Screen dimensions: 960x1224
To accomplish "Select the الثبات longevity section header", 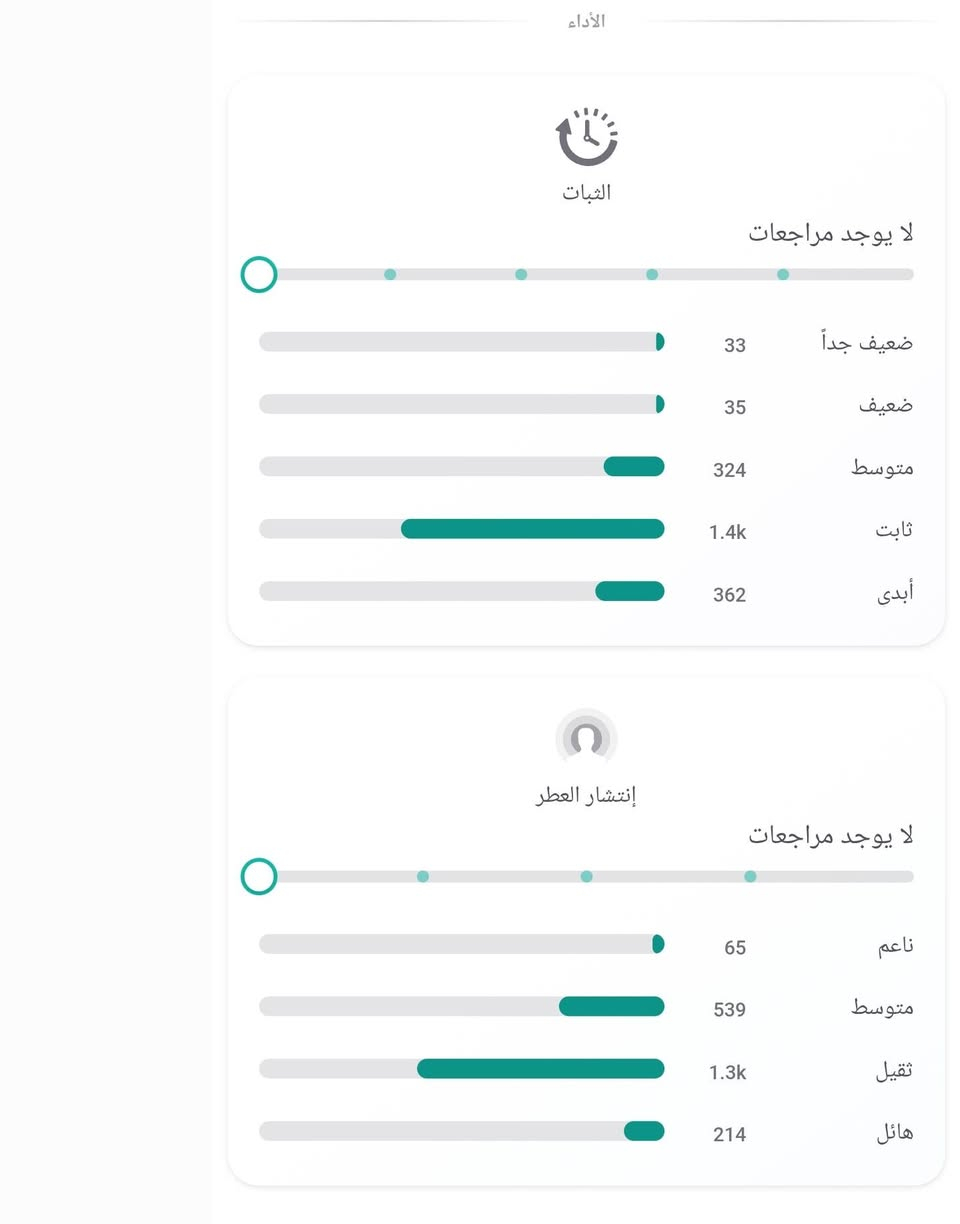I will (x=586, y=193).
